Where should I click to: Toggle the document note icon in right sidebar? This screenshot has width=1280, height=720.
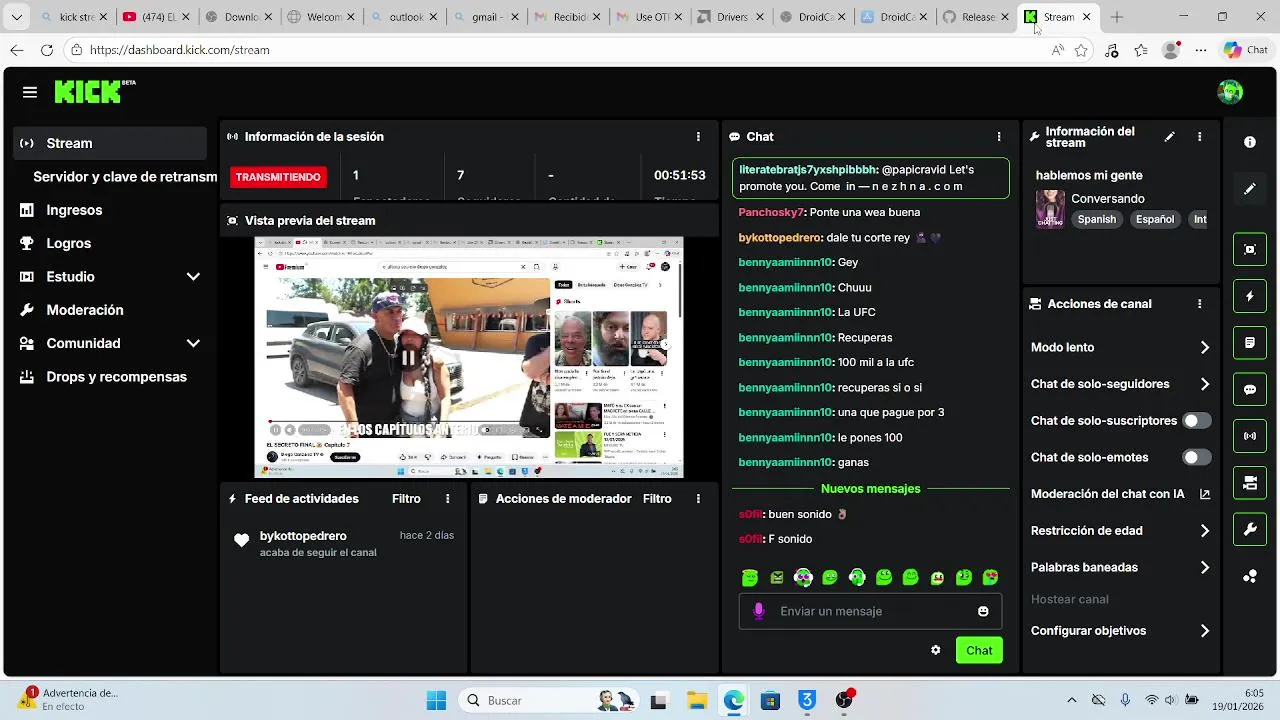[1250, 343]
